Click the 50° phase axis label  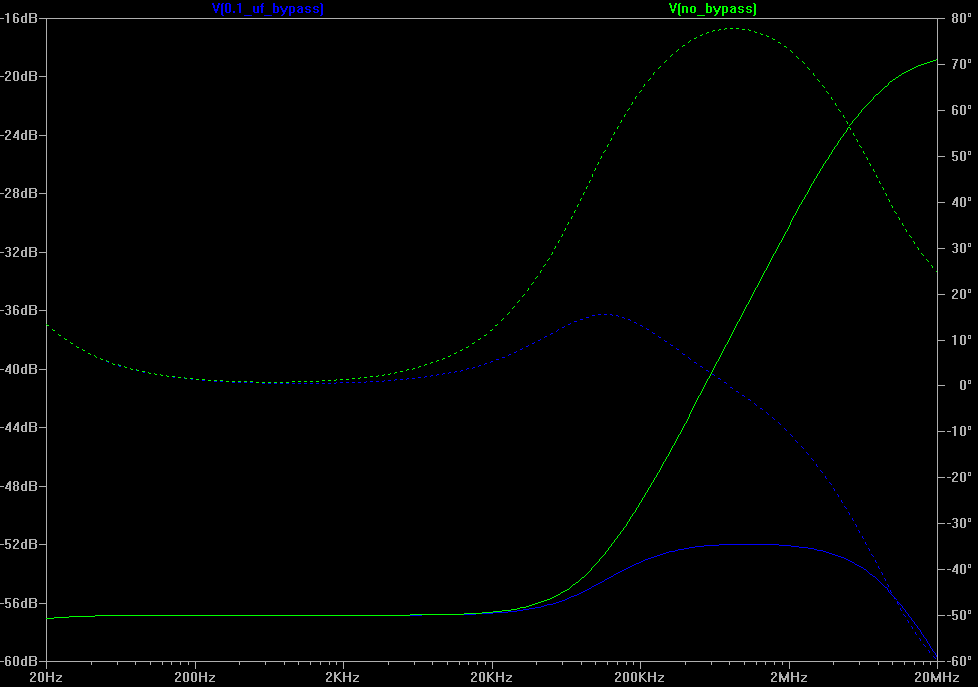(961, 156)
